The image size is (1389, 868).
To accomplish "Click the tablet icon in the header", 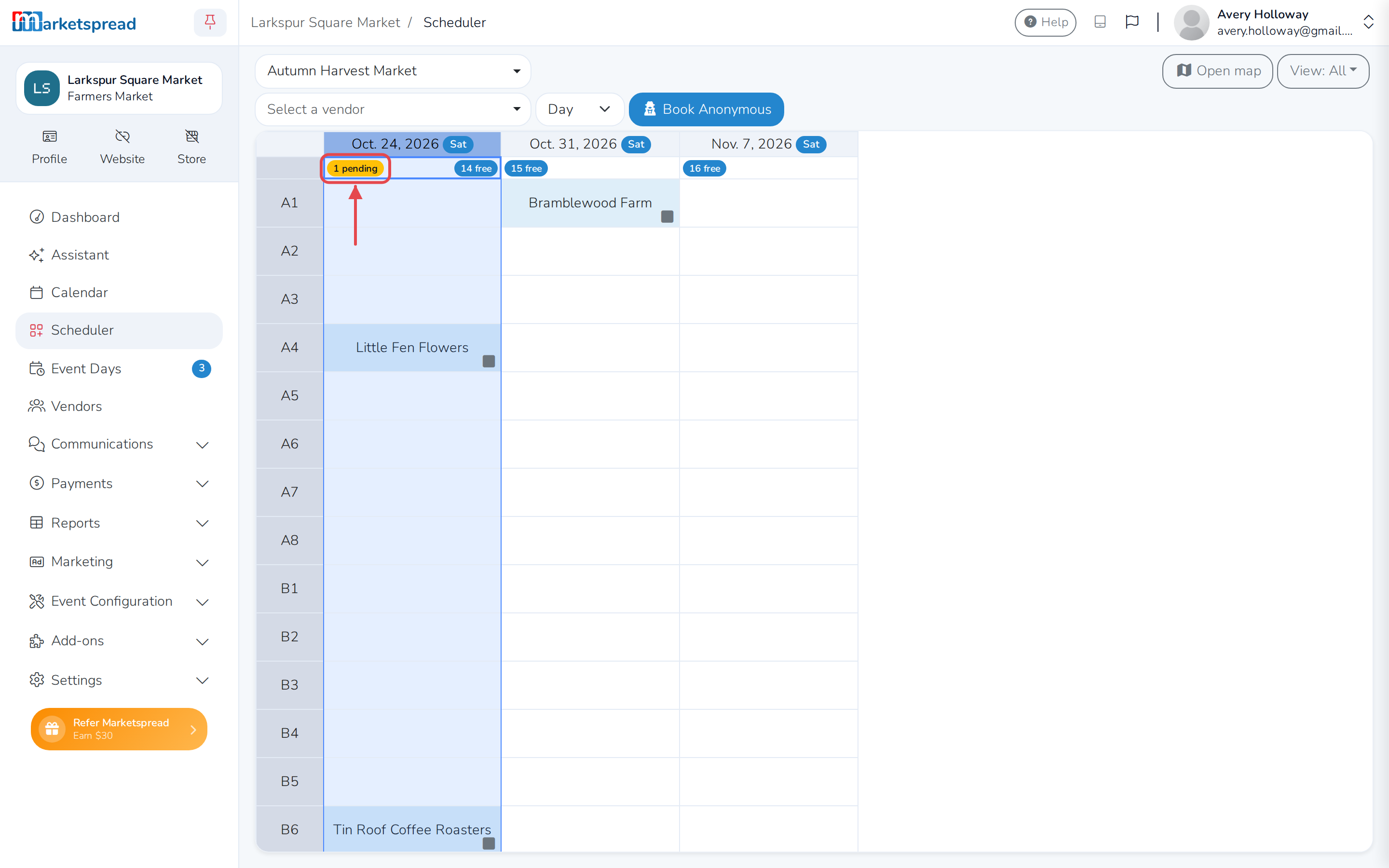I will [1100, 22].
